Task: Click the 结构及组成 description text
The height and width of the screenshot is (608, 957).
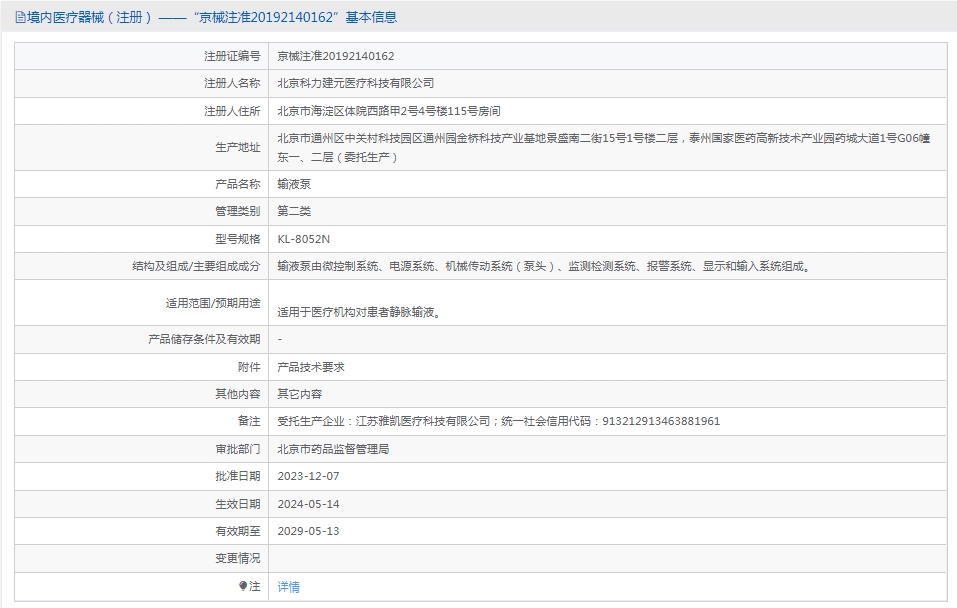Action: (x=544, y=266)
